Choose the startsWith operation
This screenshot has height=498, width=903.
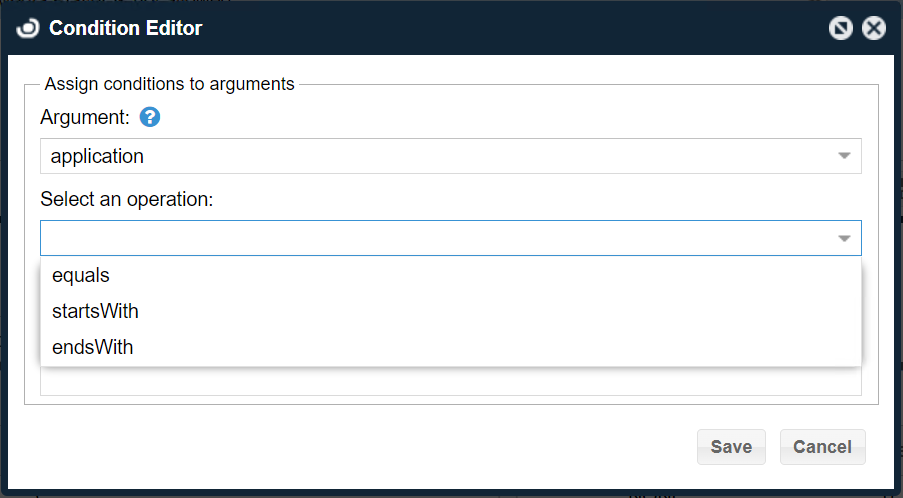point(95,311)
